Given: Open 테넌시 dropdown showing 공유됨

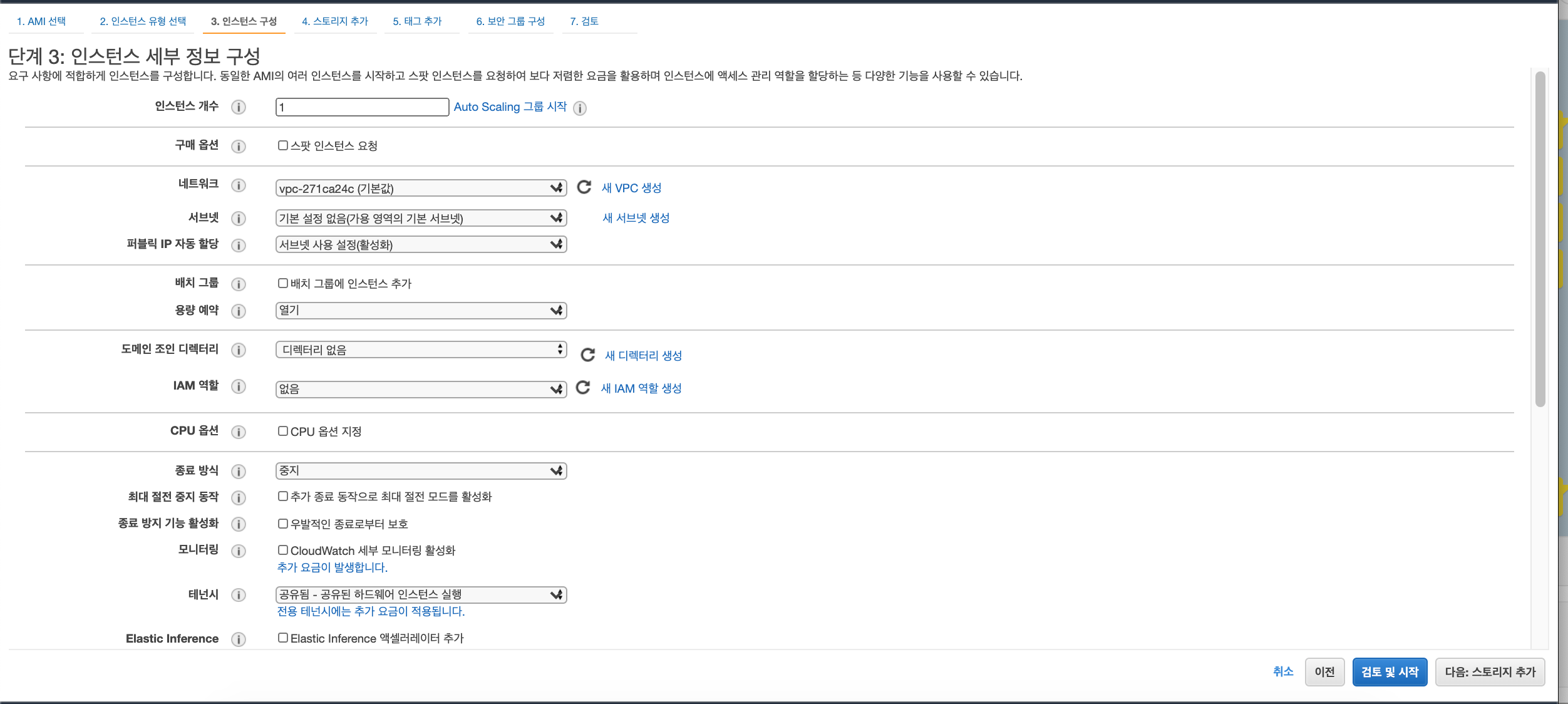Looking at the screenshot, I should 421,594.
